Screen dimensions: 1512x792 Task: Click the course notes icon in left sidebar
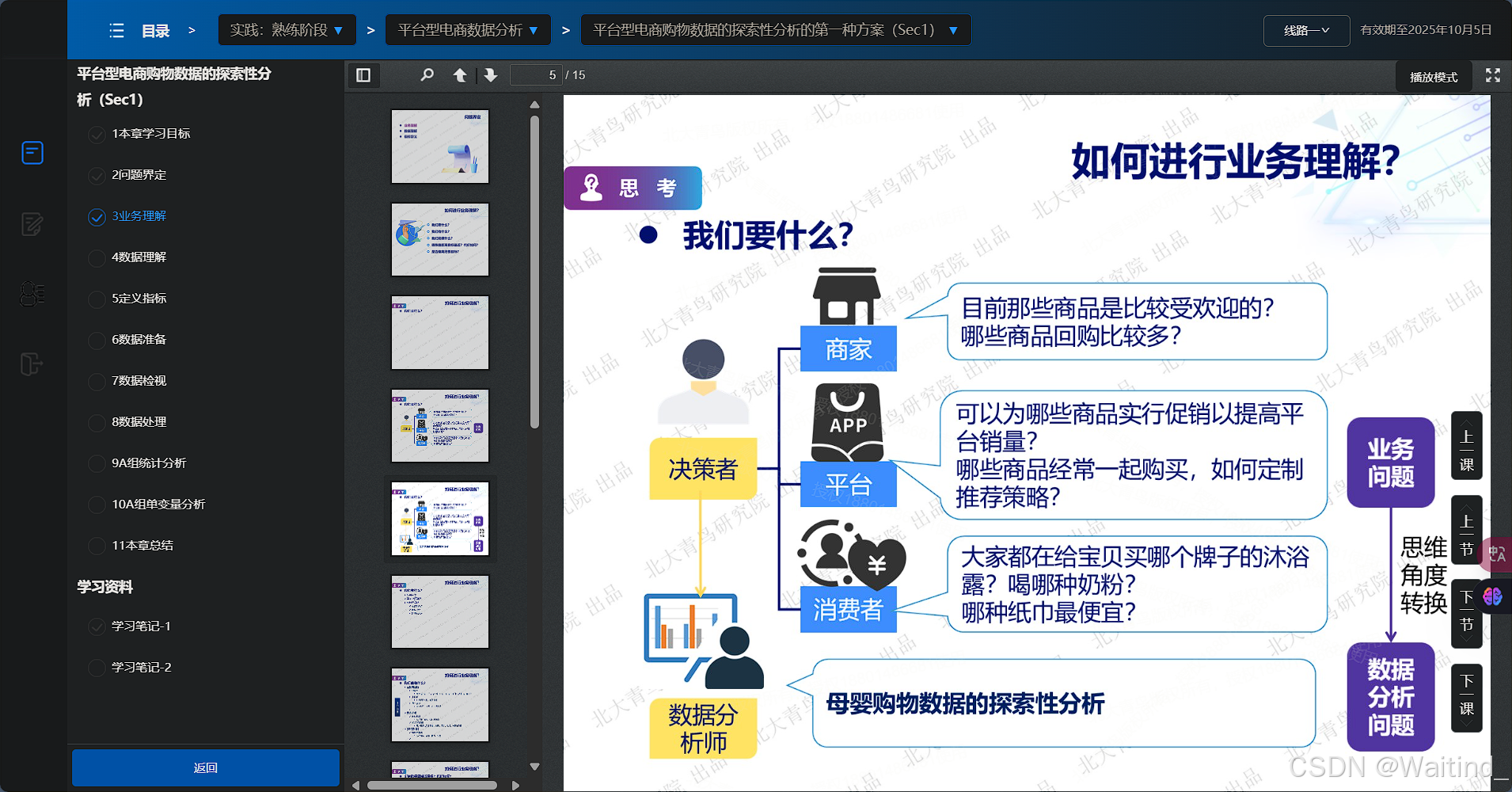32,152
